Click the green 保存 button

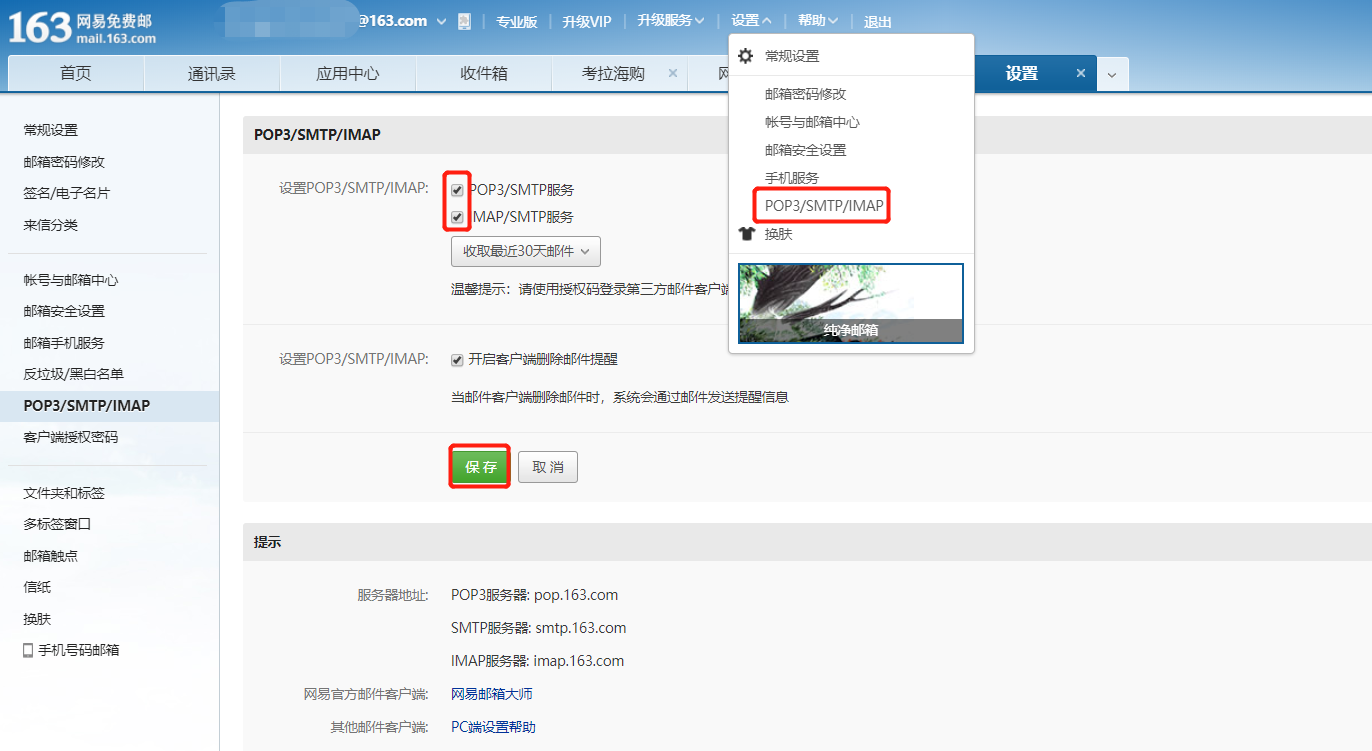point(481,467)
